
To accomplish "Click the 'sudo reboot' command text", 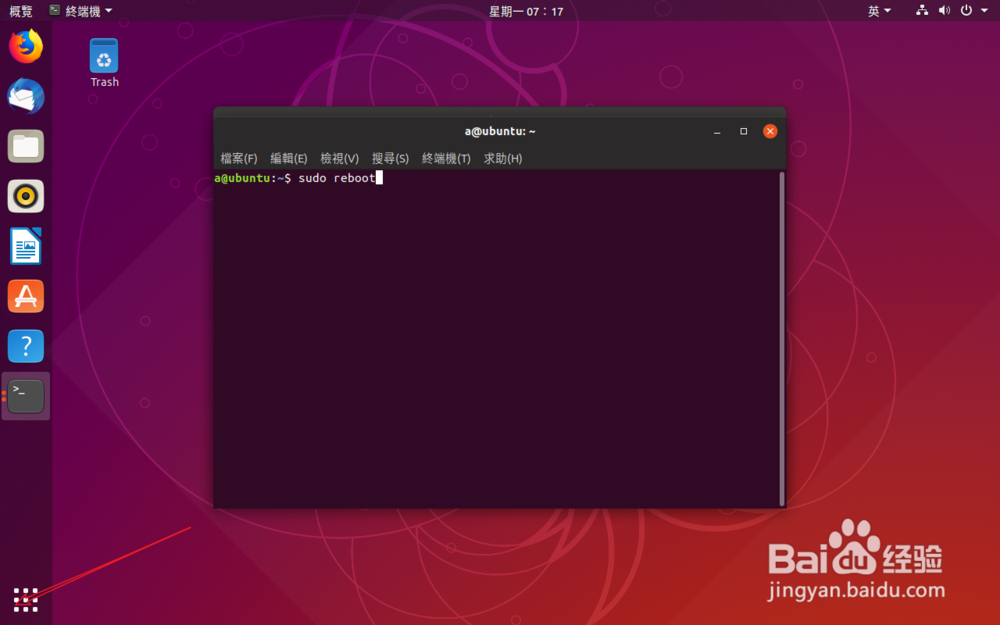I will point(337,178).
